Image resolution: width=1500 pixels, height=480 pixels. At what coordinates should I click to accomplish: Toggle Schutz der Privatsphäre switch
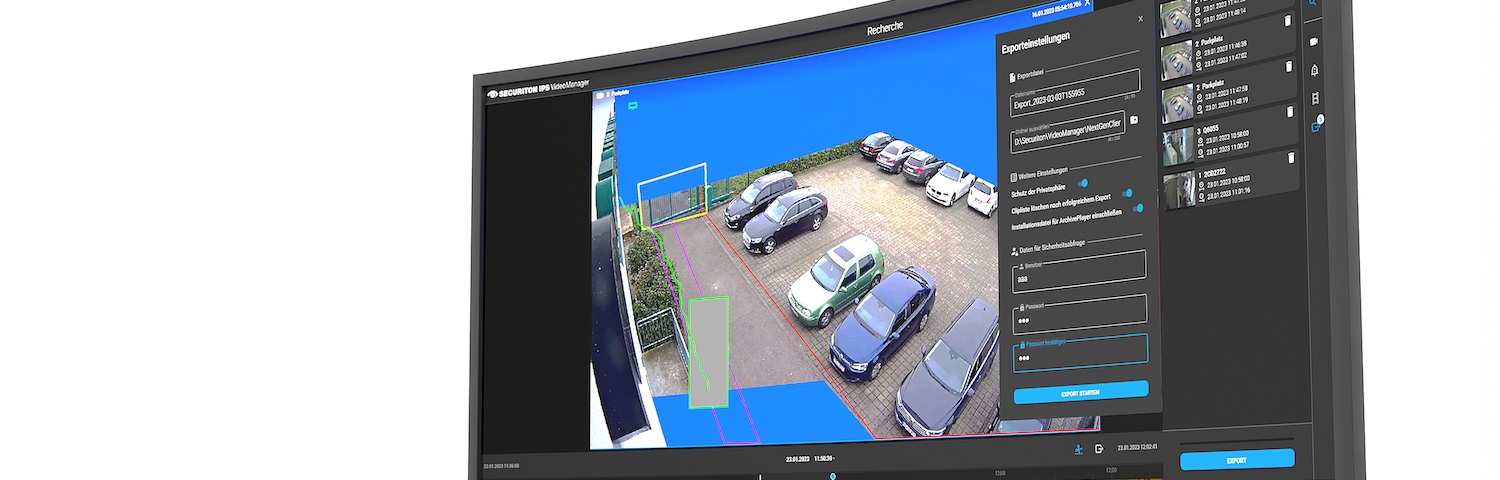(x=1081, y=183)
